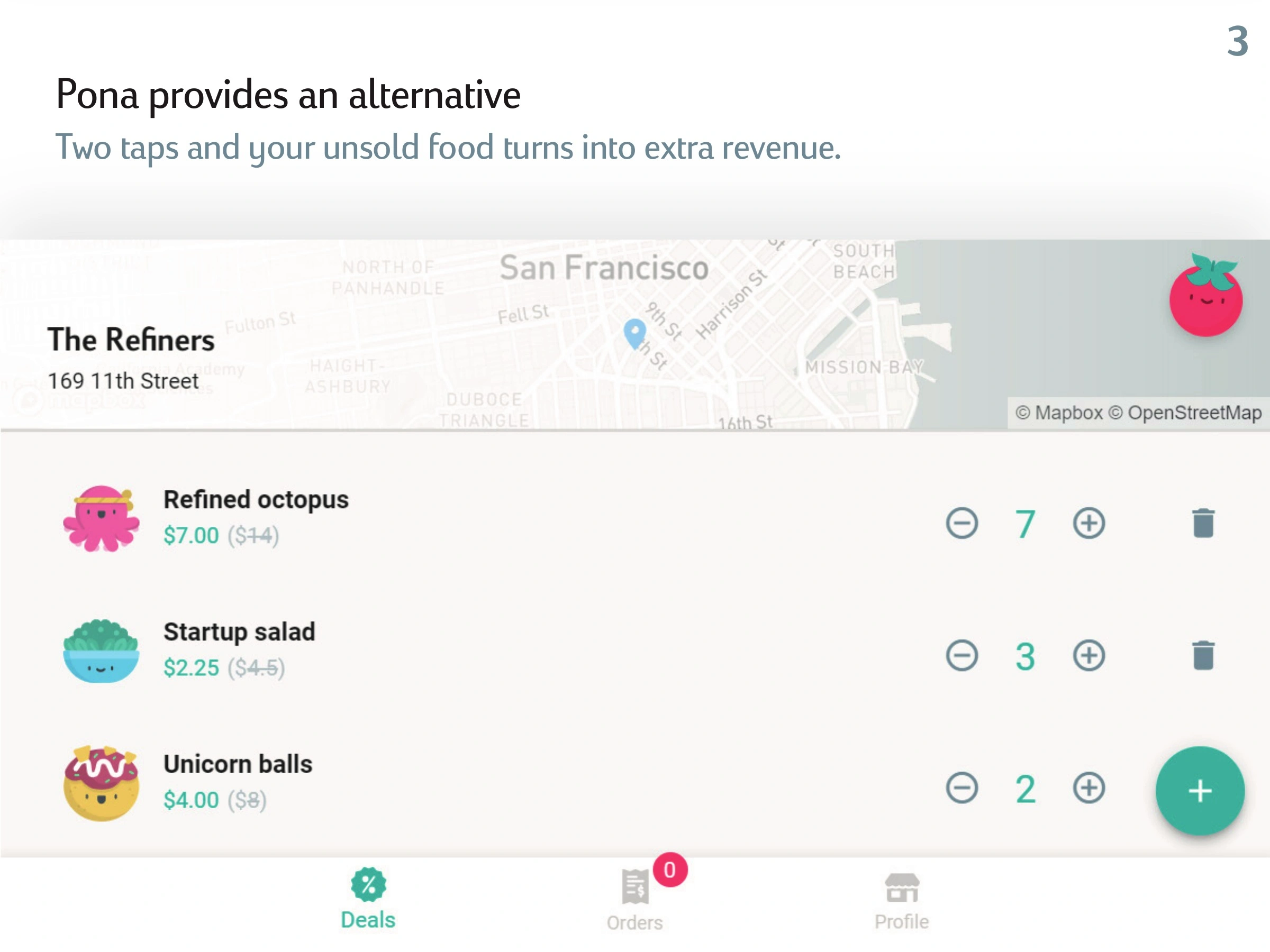This screenshot has height=952, width=1270.
Task: Click the $7.00 discounted price
Action: 191,536
